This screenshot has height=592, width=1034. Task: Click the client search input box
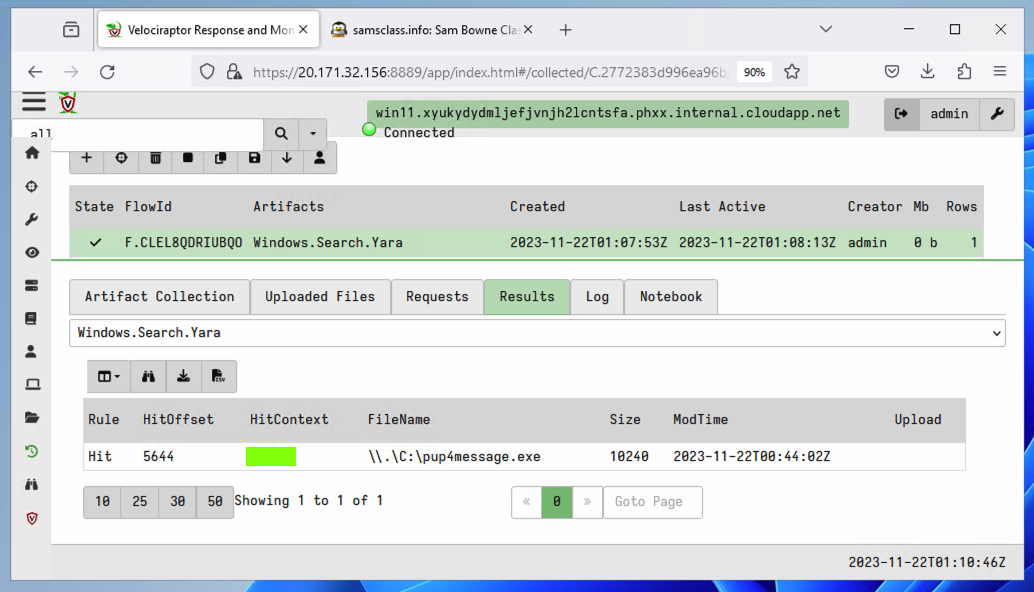point(138,134)
